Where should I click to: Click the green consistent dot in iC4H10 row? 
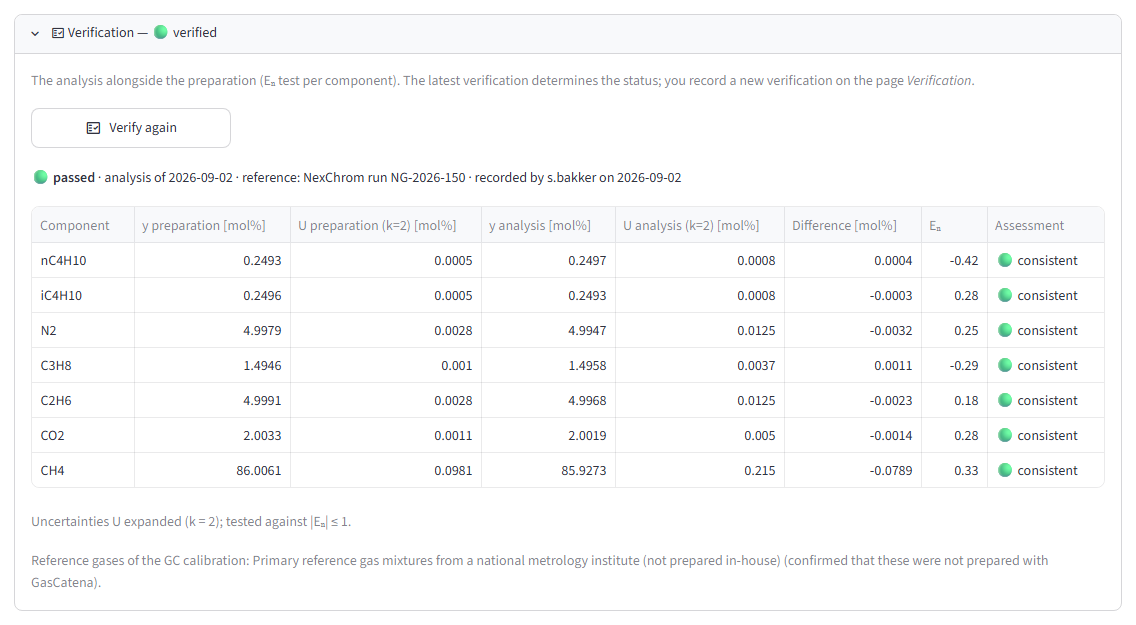1005,295
